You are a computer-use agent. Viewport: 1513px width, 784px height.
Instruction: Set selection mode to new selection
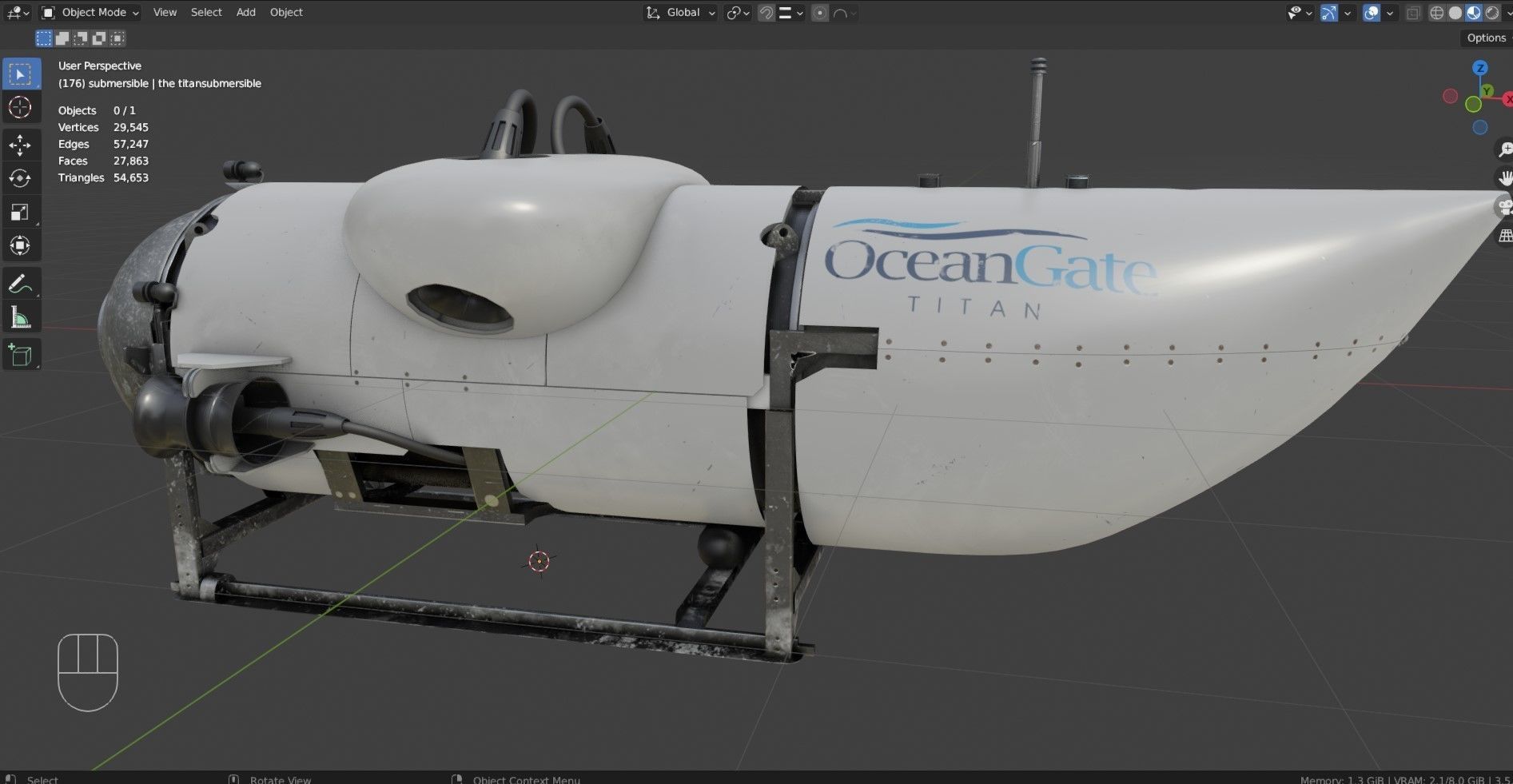click(44, 38)
